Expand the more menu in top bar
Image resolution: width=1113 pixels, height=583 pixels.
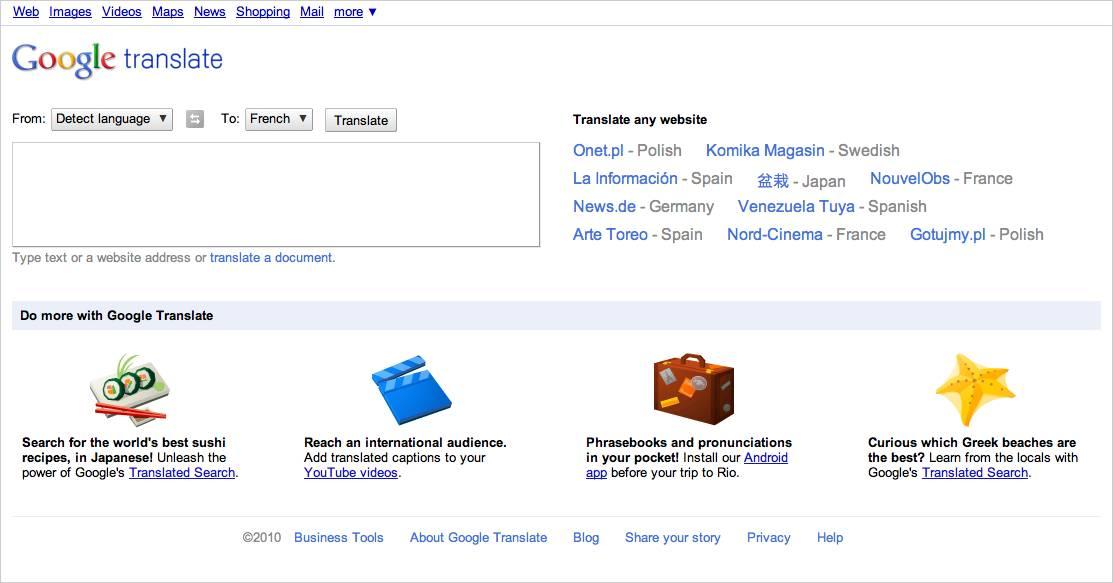355,11
